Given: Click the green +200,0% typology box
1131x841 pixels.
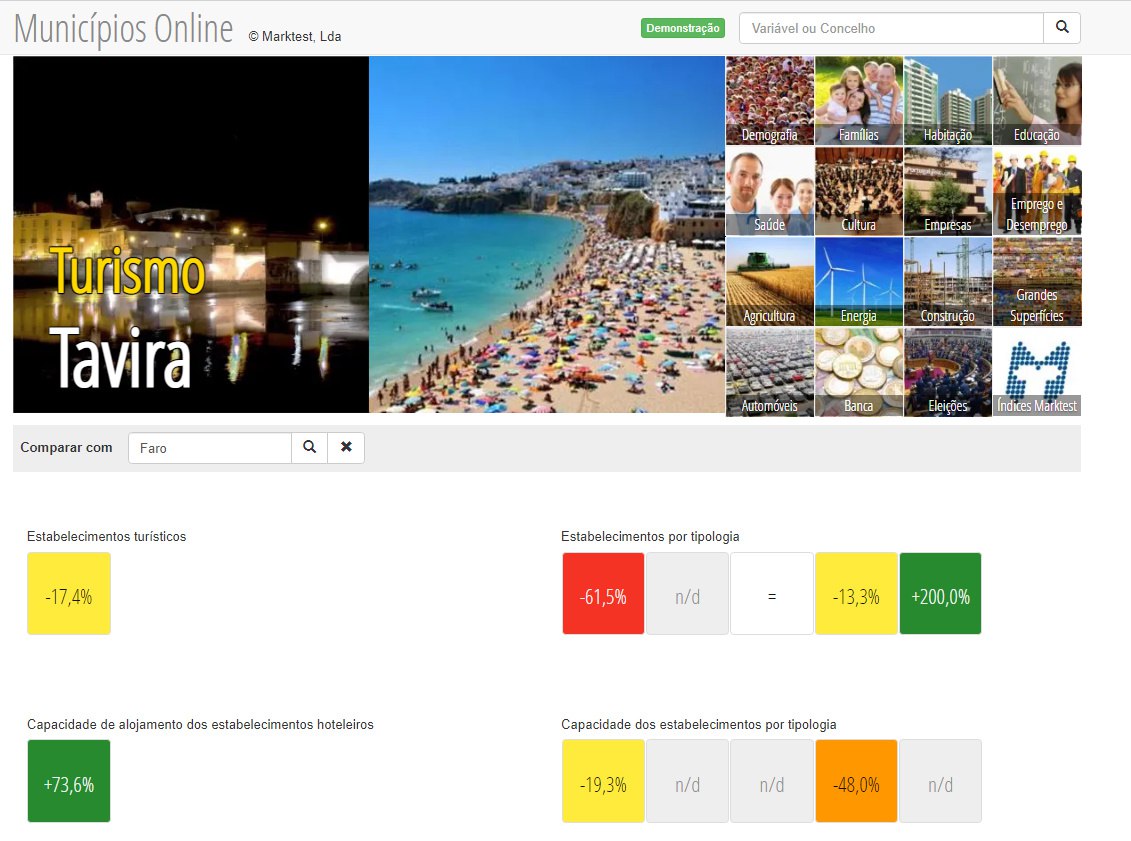Looking at the screenshot, I should coord(940,594).
